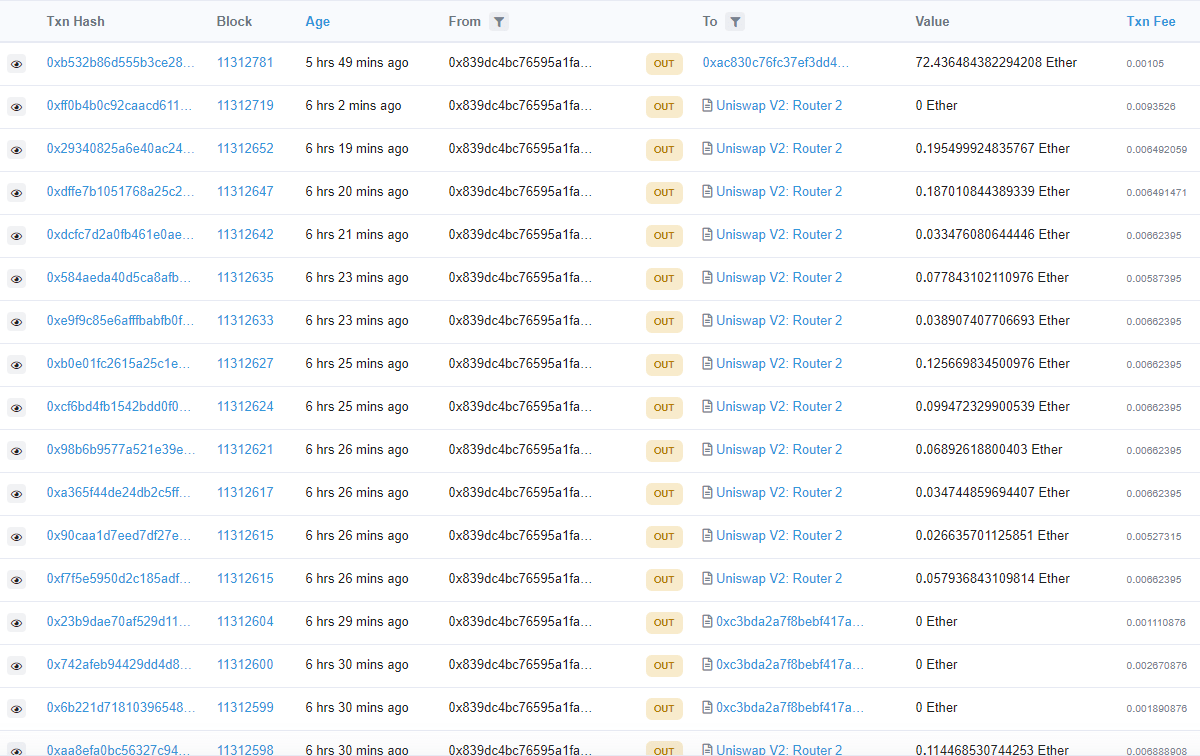The image size is (1200, 756).
Task: Open block 11312627
Action: point(245,363)
